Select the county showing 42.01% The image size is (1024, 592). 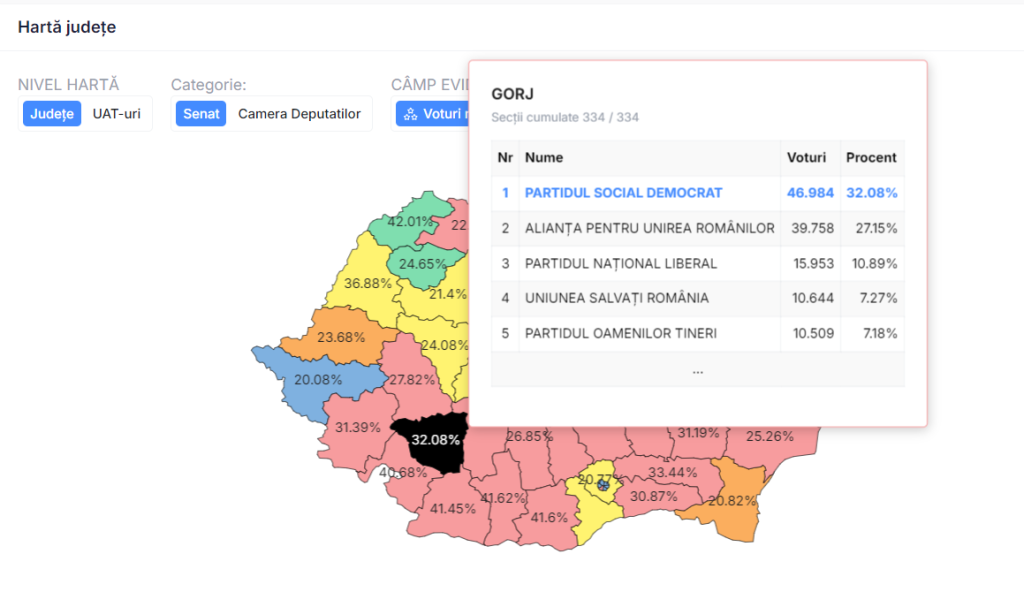pyautogui.click(x=410, y=222)
